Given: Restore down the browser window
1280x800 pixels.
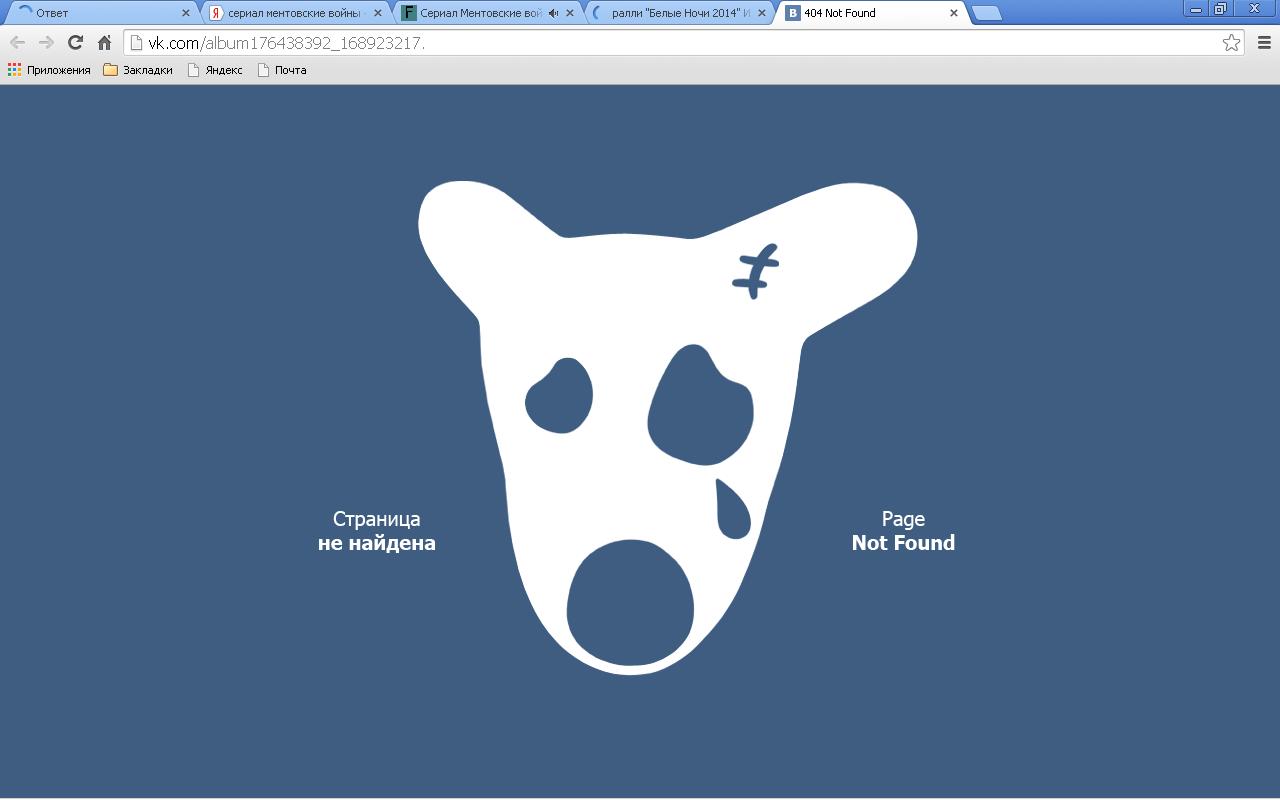Looking at the screenshot, I should 1220,9.
